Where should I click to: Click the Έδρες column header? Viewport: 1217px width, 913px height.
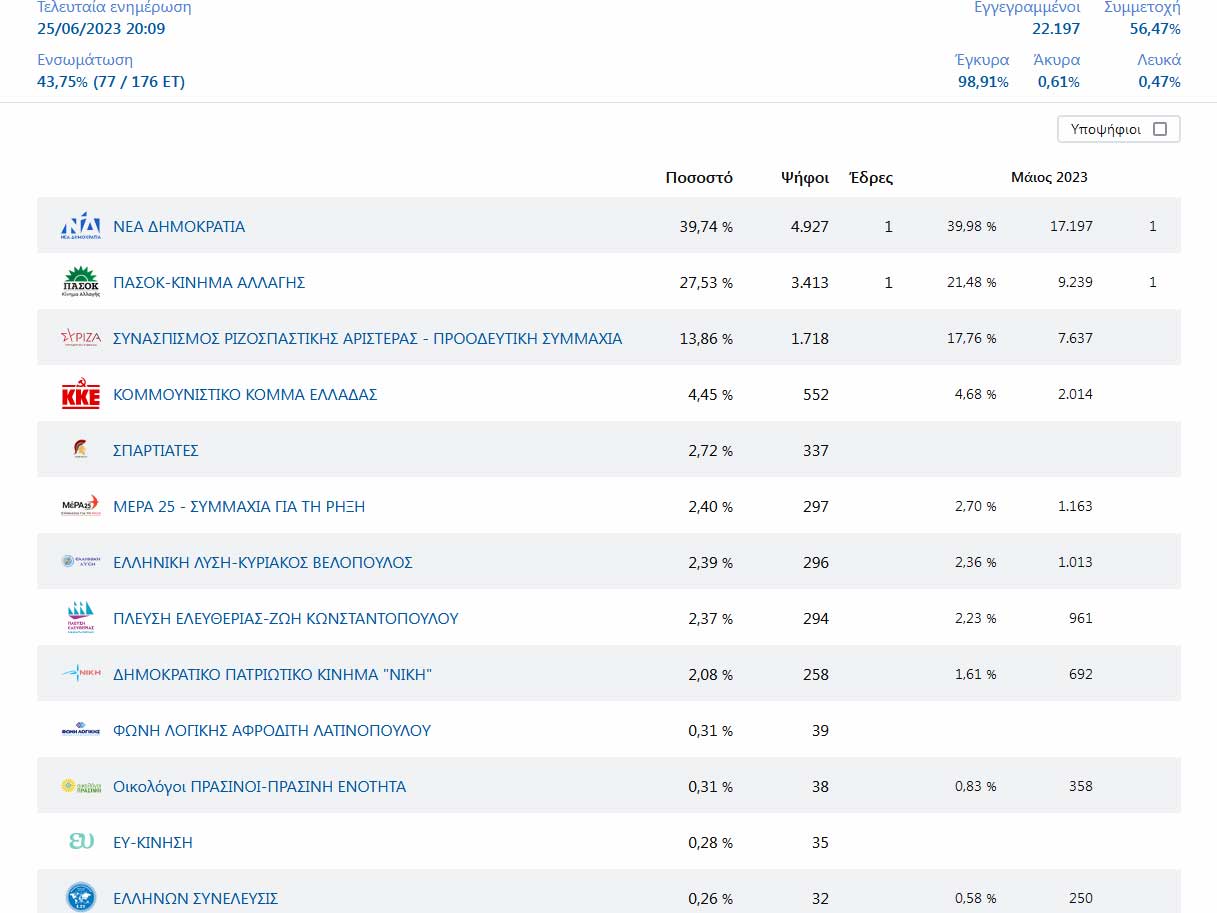pyautogui.click(x=871, y=178)
